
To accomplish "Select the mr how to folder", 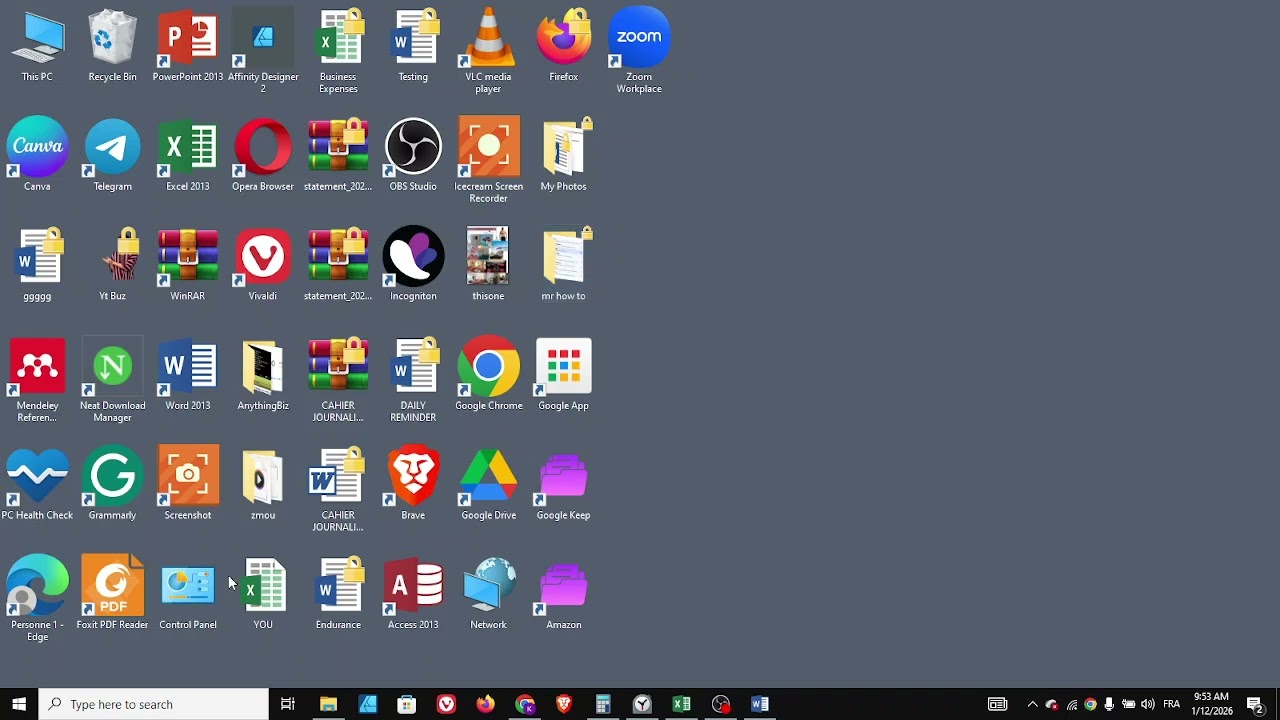I will 563,266.
